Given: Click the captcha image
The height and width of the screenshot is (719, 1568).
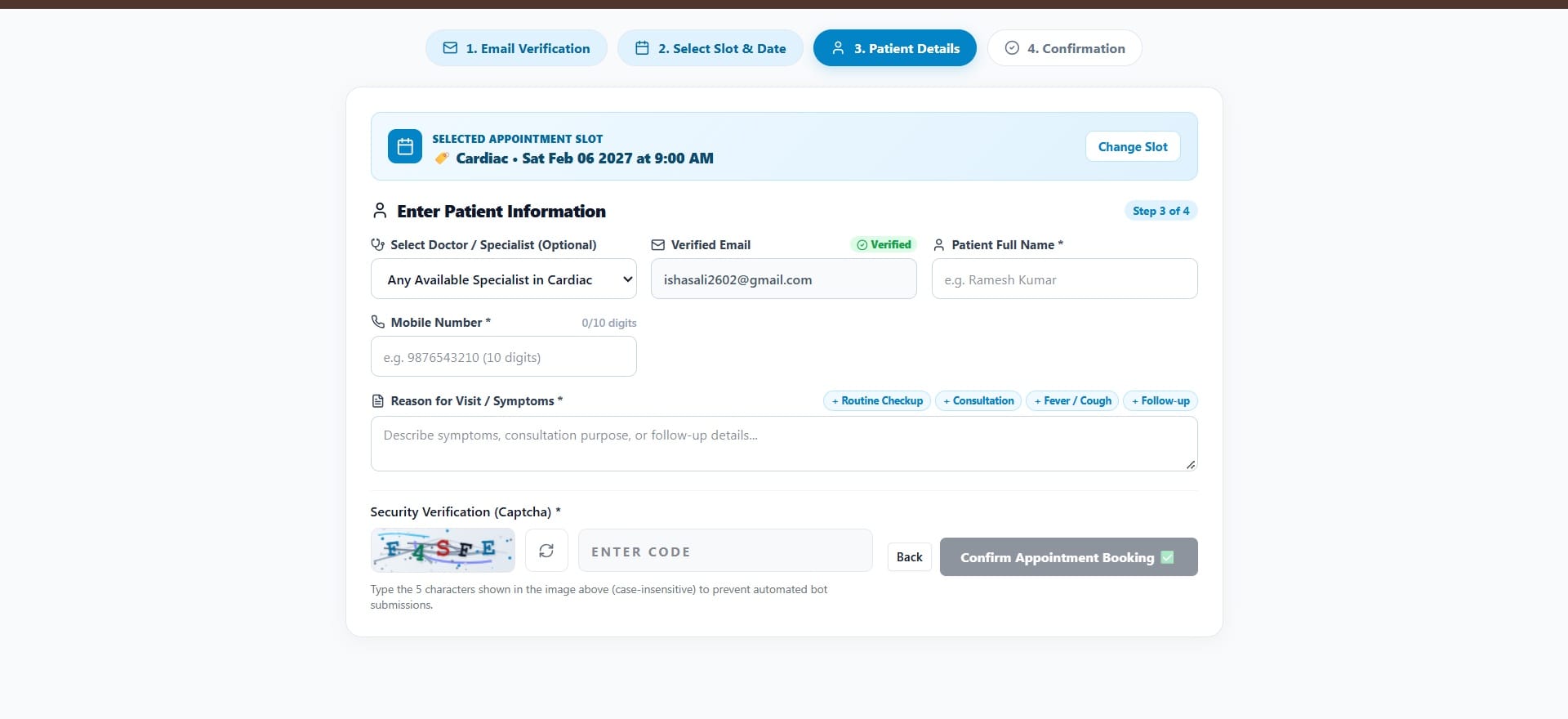Looking at the screenshot, I should click(x=443, y=550).
